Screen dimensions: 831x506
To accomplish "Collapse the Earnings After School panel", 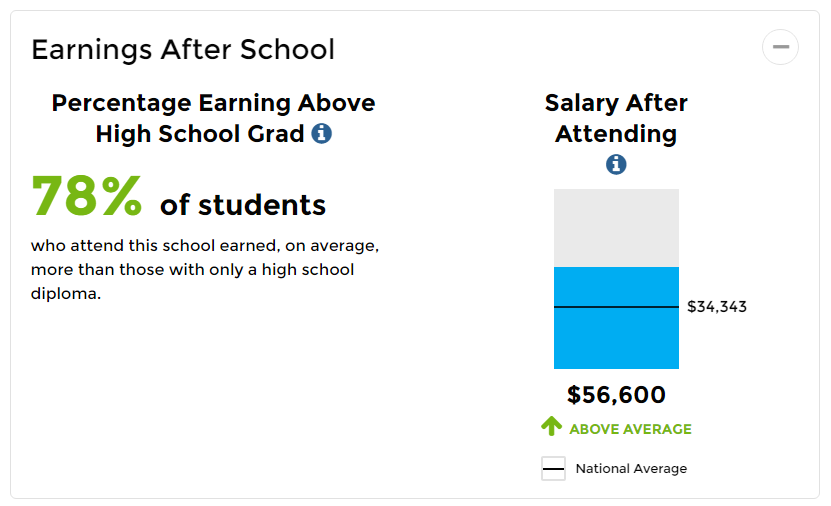I will pos(780,47).
